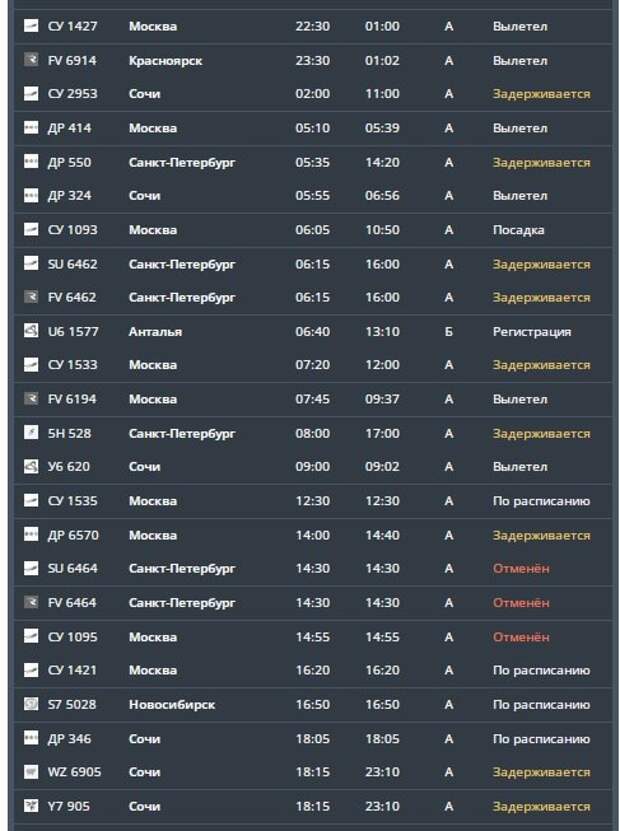620x831 pixels.
Task: Open flight ДР 550 to Санкт-Петербург
Action: (x=313, y=162)
